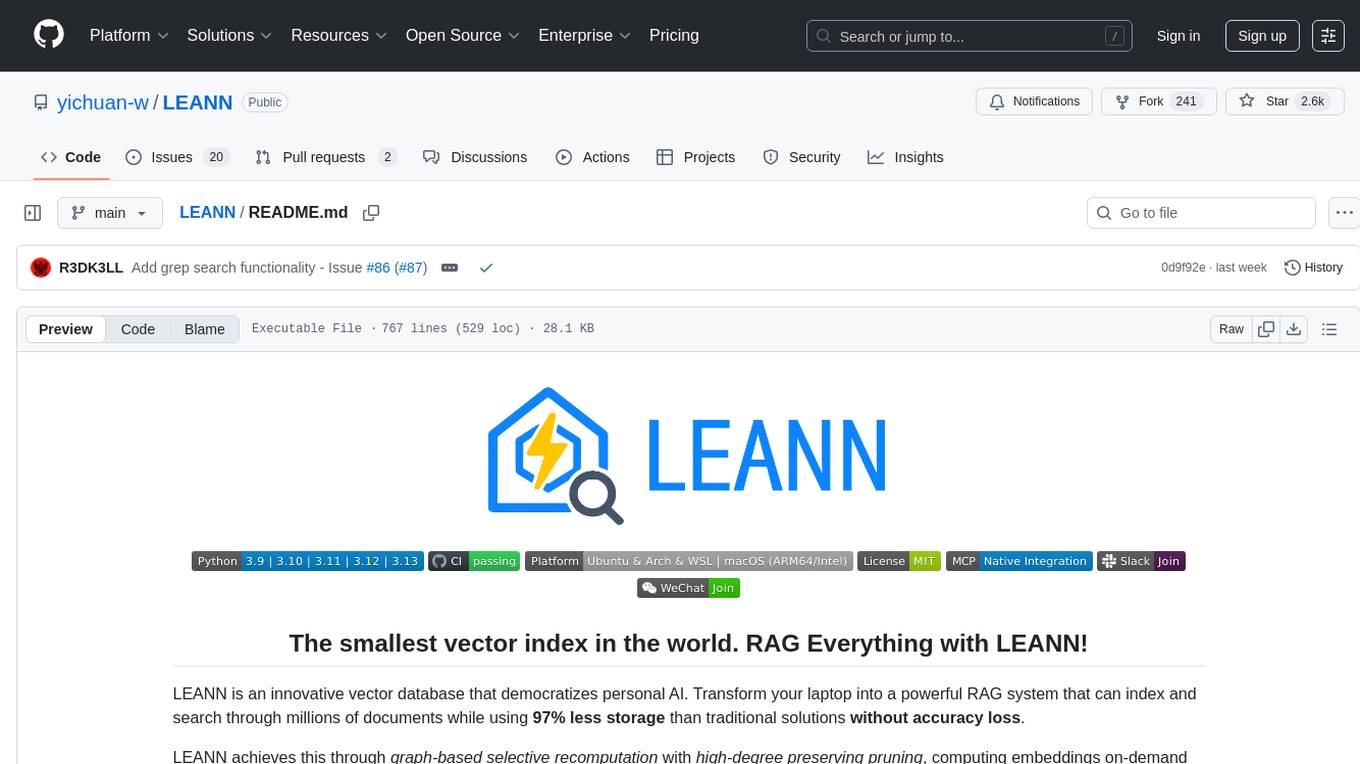Open the Actions tab
Image resolution: width=1360 pixels, height=764 pixels.
(x=592, y=157)
